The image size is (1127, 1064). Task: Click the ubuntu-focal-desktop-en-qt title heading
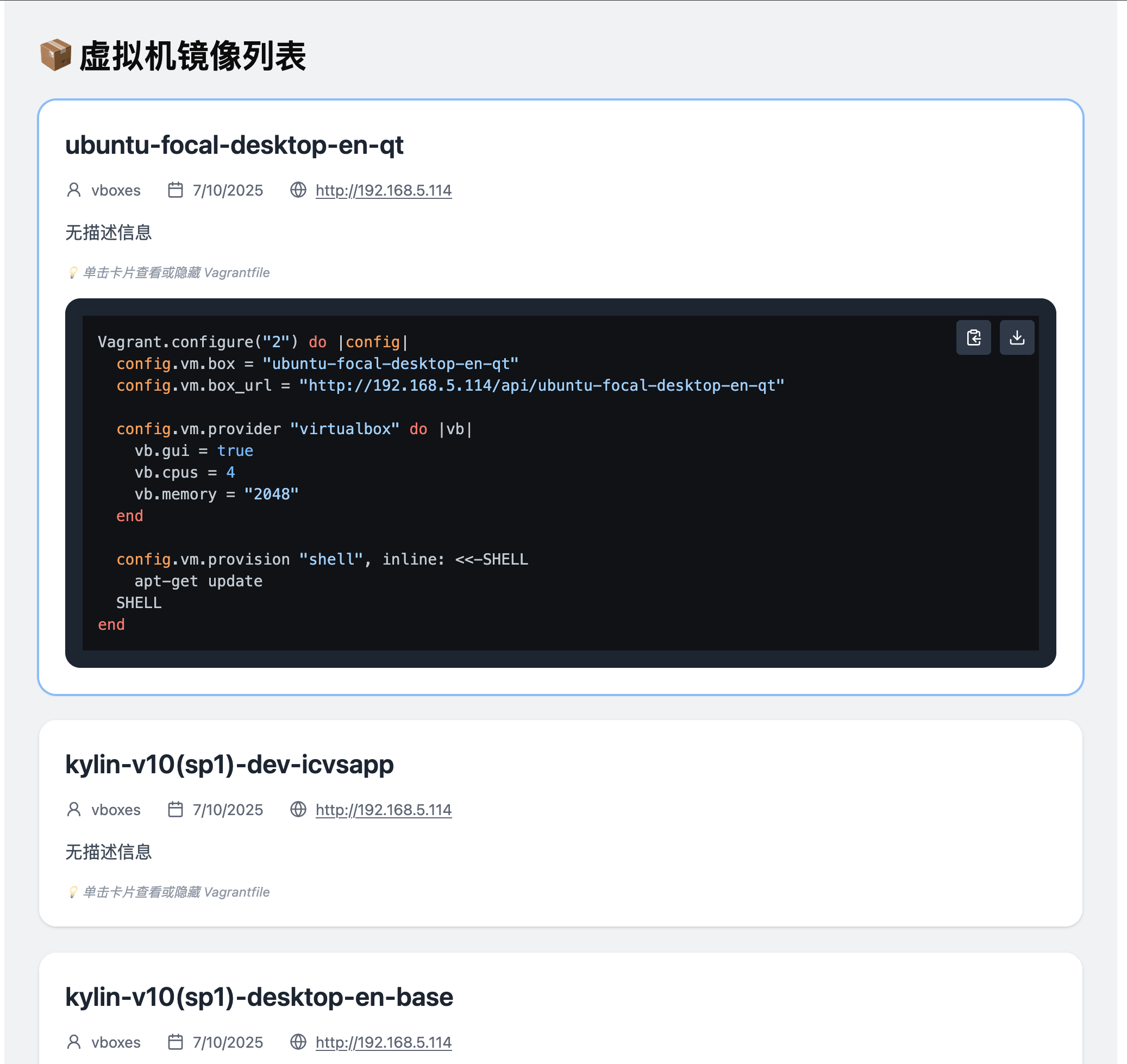point(235,146)
